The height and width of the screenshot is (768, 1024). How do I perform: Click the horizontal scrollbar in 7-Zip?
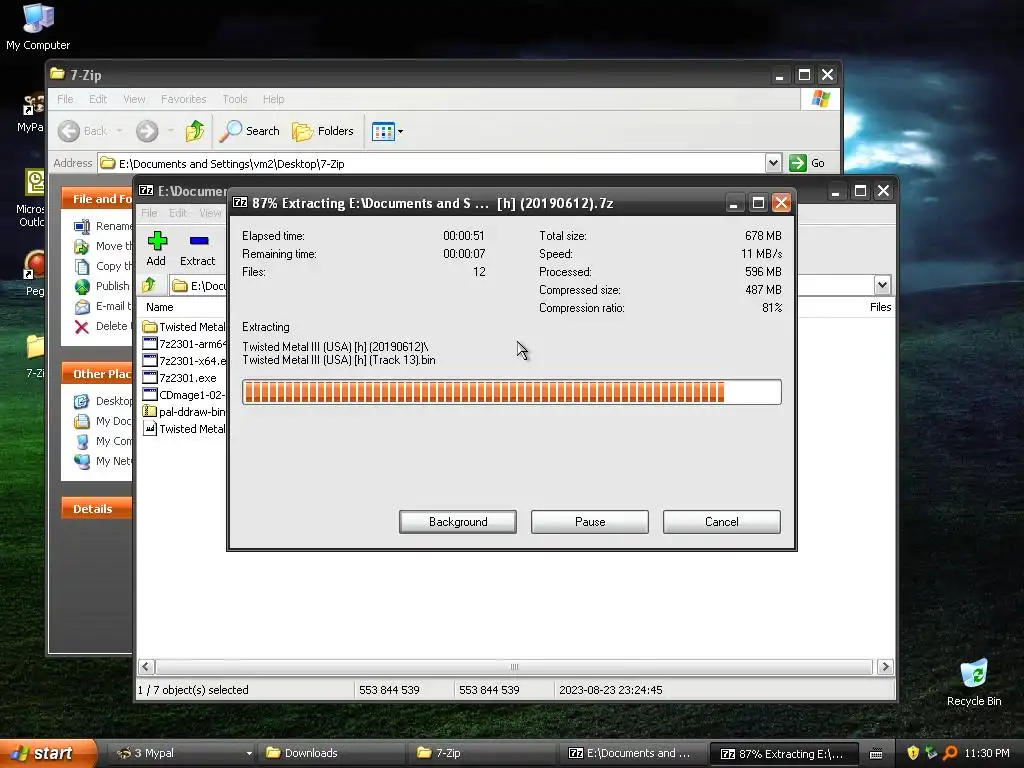(514, 667)
